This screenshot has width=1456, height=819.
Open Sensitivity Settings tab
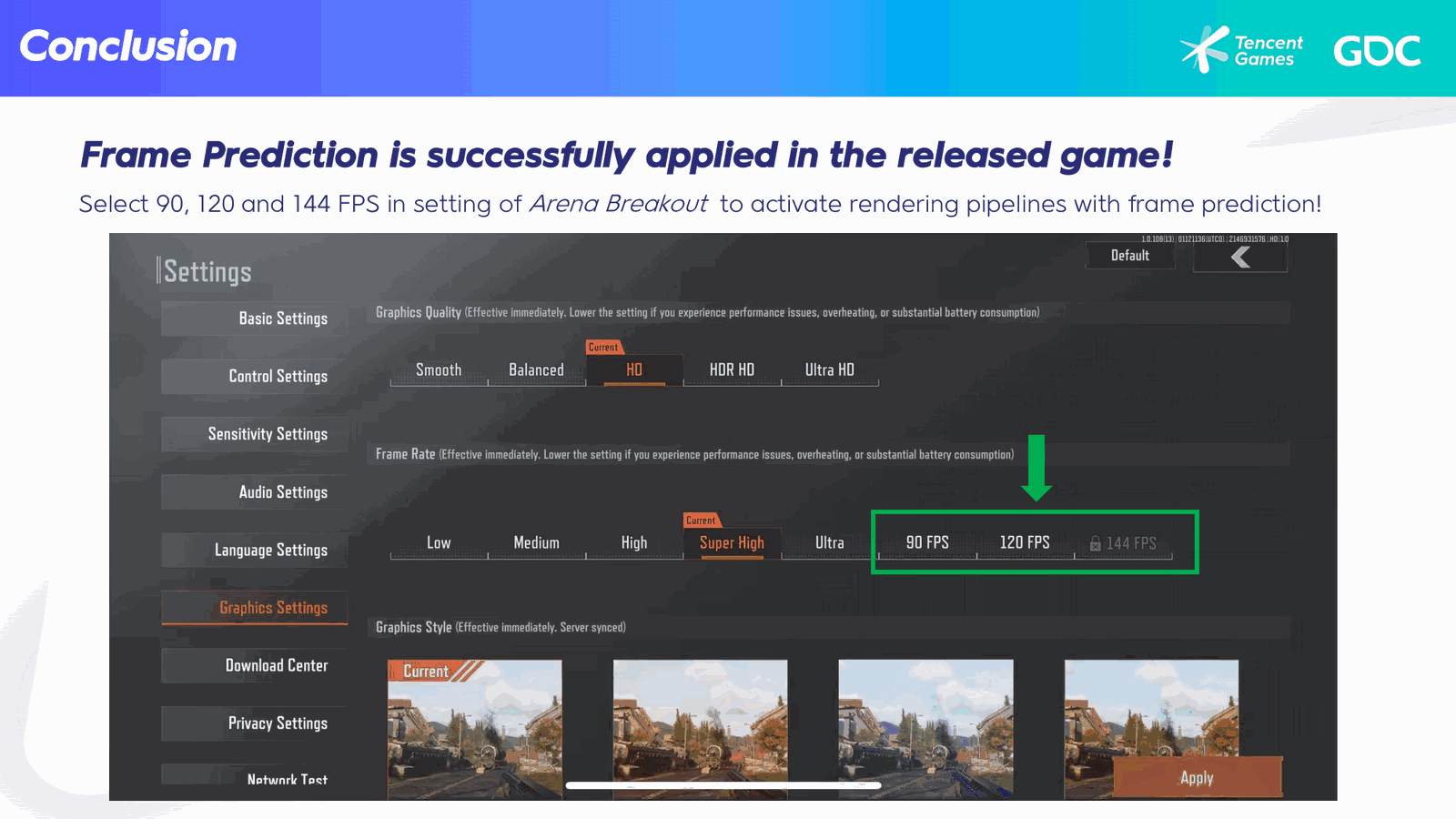tap(255, 434)
